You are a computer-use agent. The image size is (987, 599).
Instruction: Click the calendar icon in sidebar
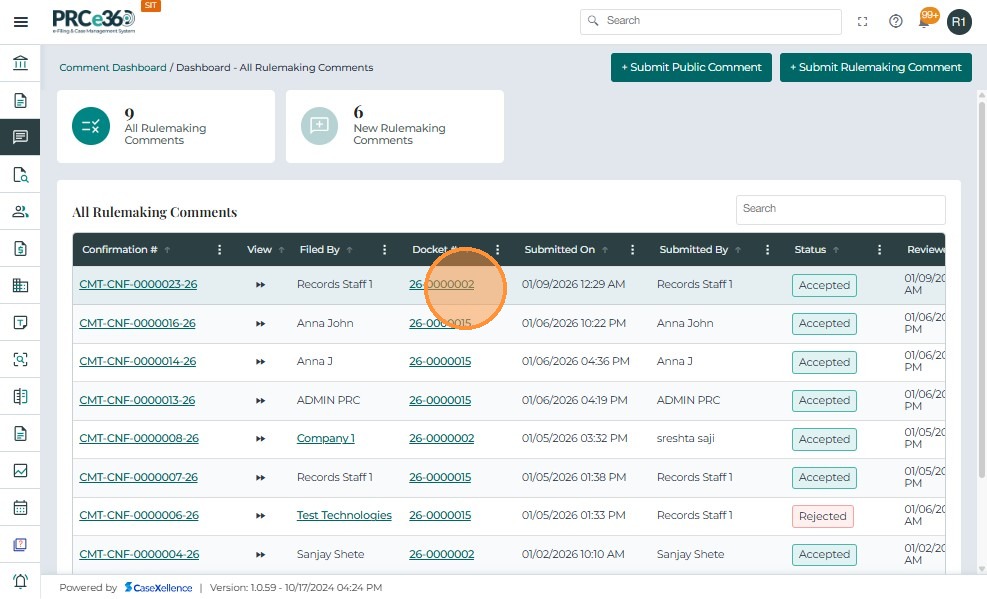point(20,507)
